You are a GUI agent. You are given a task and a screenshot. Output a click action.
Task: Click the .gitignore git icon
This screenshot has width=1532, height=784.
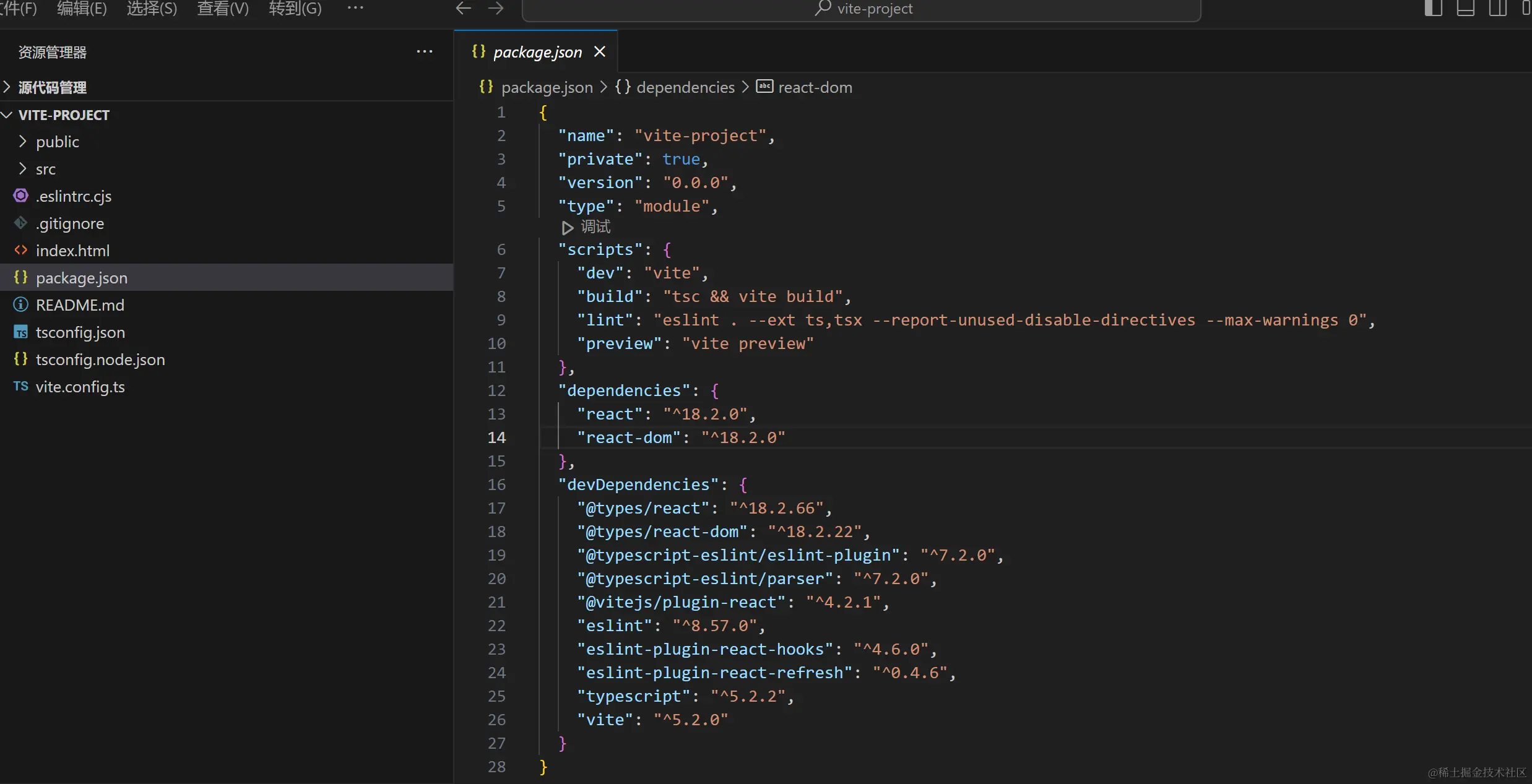[x=20, y=223]
